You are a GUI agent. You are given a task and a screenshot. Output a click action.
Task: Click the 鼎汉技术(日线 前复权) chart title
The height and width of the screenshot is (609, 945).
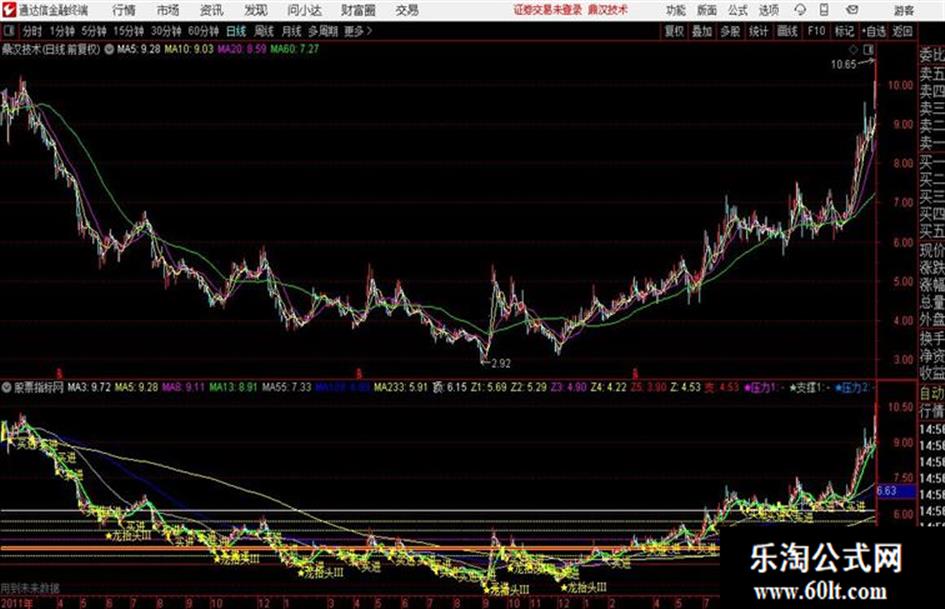click(x=51, y=49)
